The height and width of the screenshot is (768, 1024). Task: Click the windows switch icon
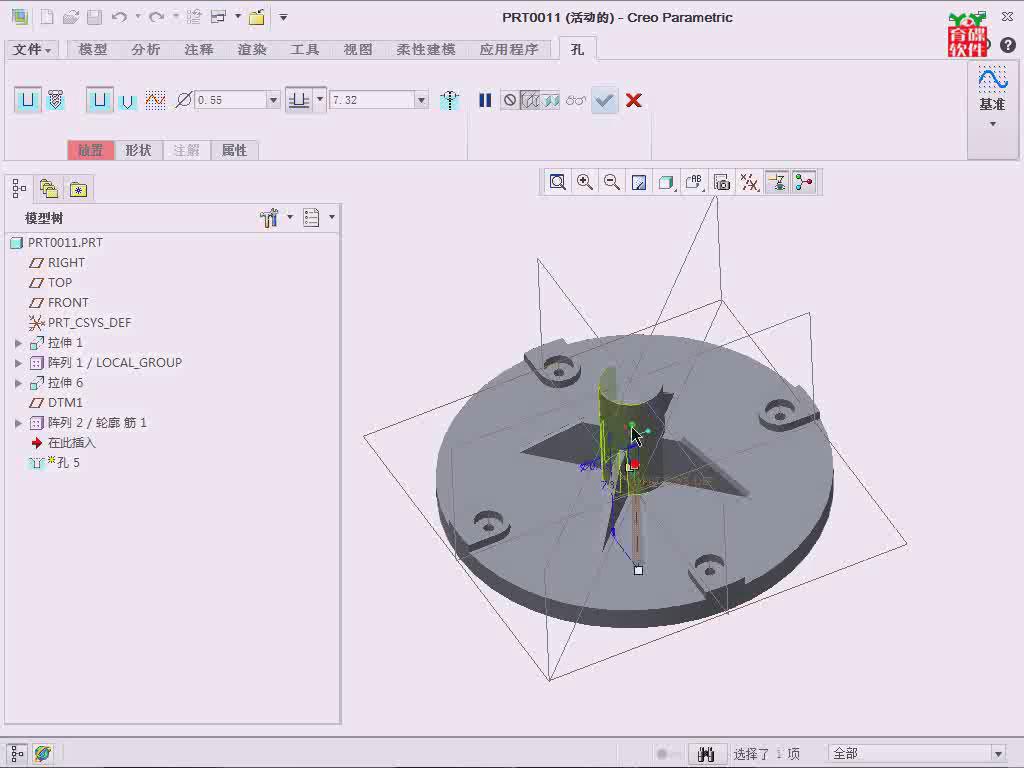pyautogui.click(x=219, y=17)
